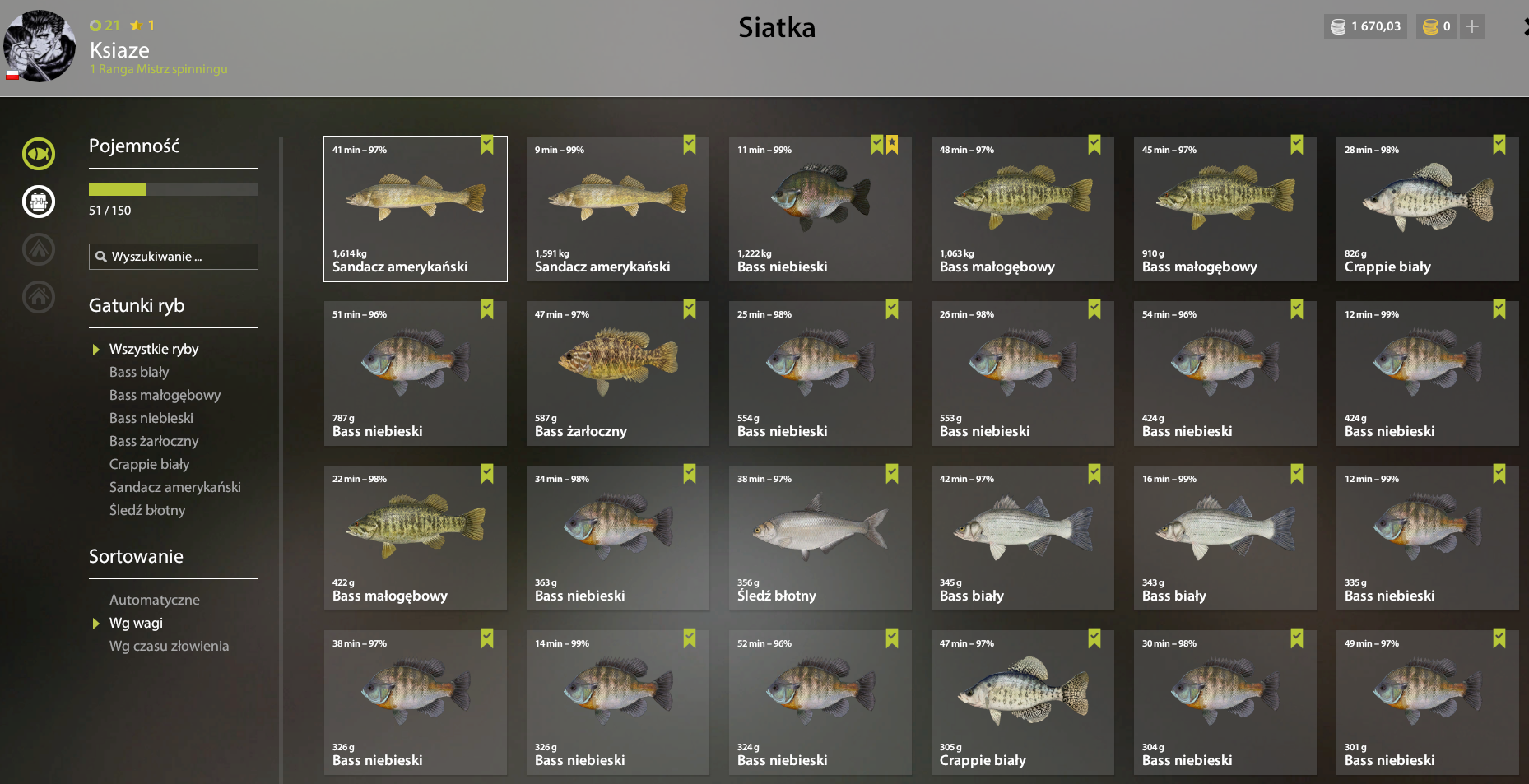The height and width of the screenshot is (784, 1529).
Task: Filter species by Bass małogębowy
Action: click(x=165, y=395)
